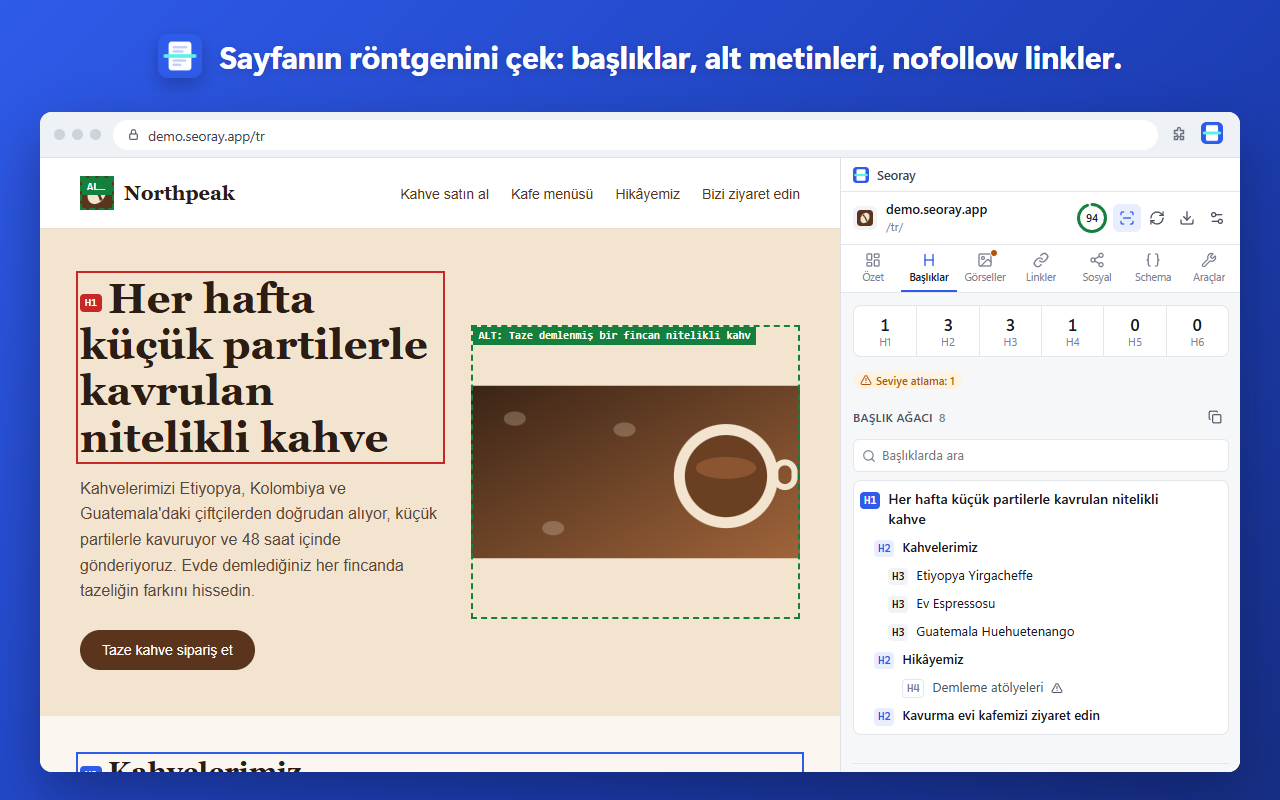Click the H2 count cell showing 3
The width and height of the screenshot is (1280, 800).
pyautogui.click(x=948, y=332)
